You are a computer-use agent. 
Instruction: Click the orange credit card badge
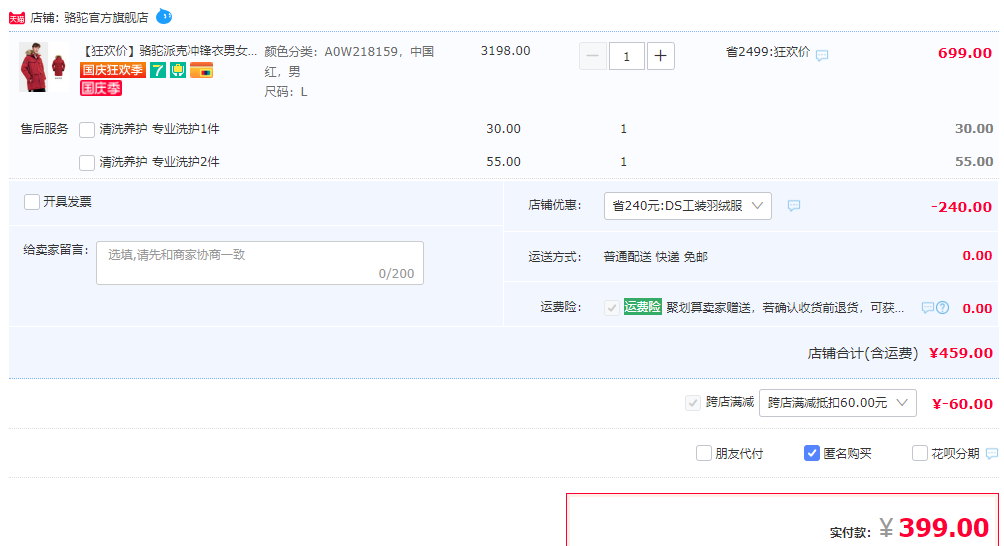[x=202, y=70]
